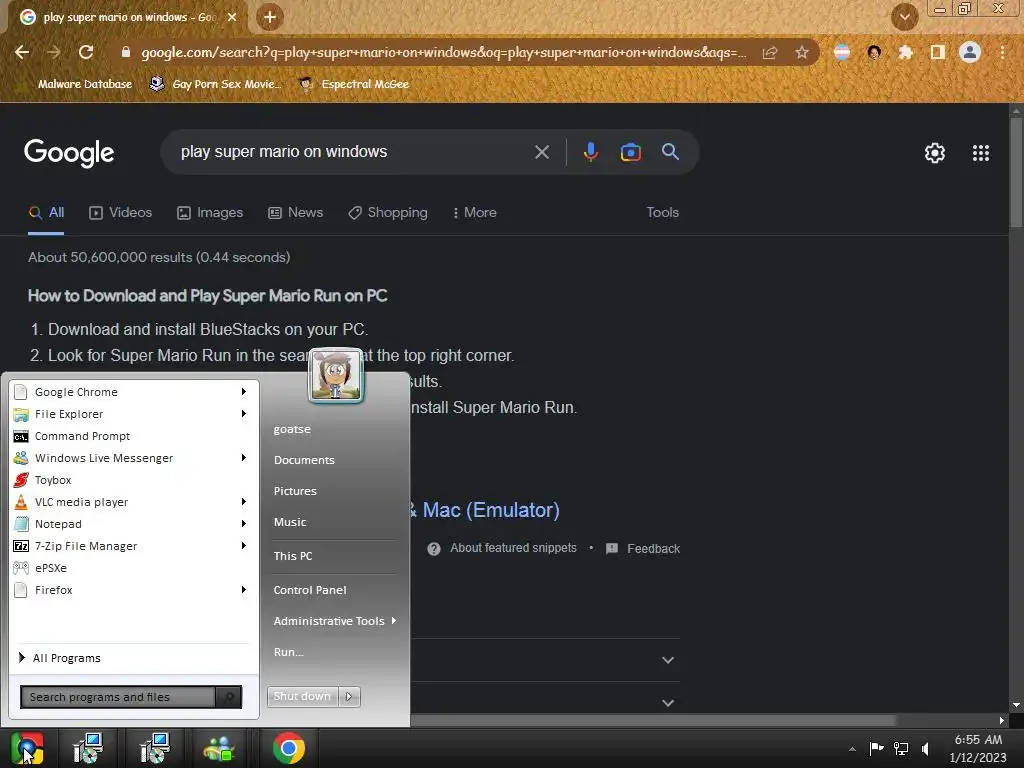Screen dimensions: 1024x768
Task: Expand Google Chrome submenu arrow in Start menu
Action: click(x=244, y=392)
